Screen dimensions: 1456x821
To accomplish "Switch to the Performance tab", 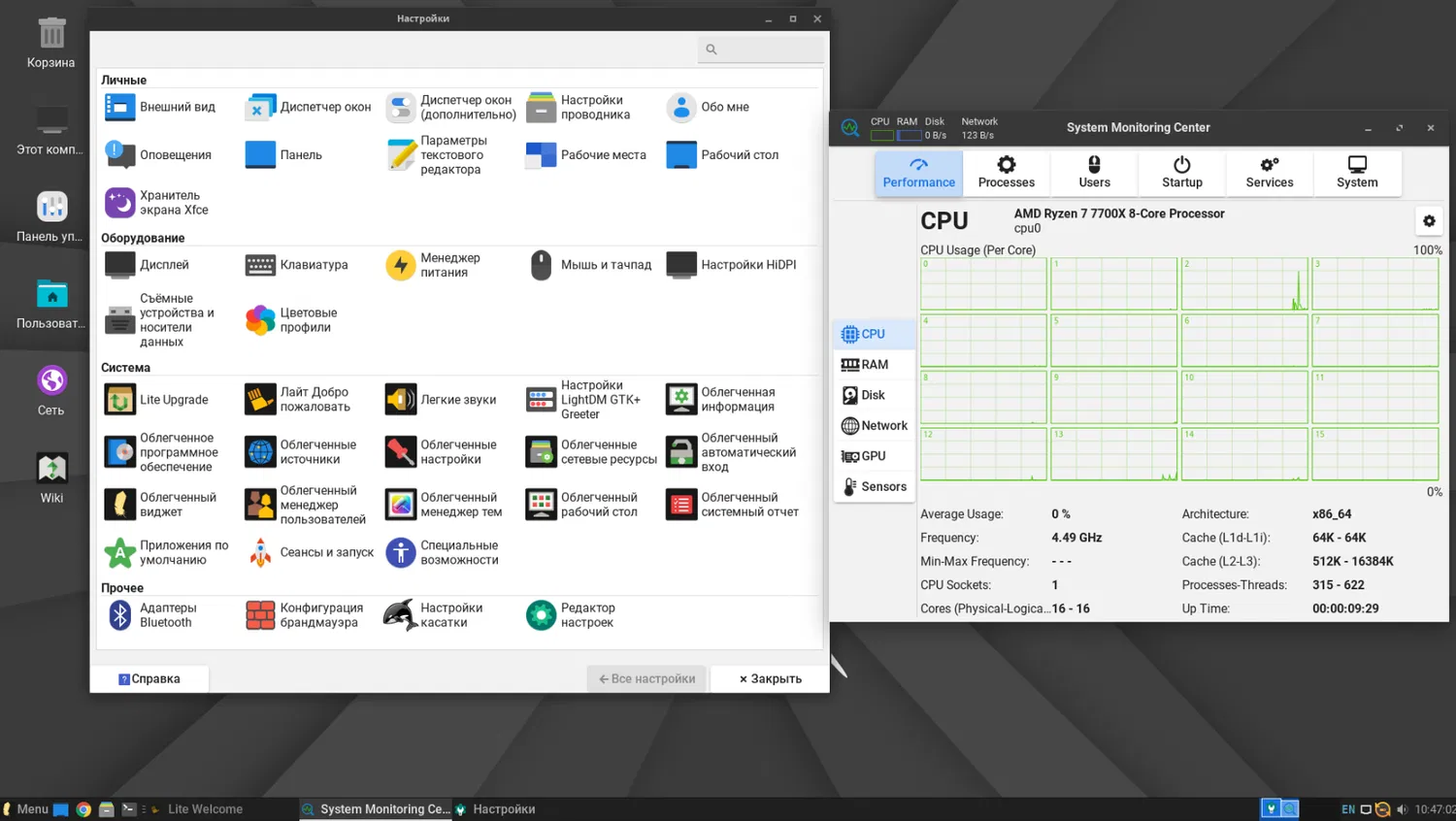I will (919, 173).
